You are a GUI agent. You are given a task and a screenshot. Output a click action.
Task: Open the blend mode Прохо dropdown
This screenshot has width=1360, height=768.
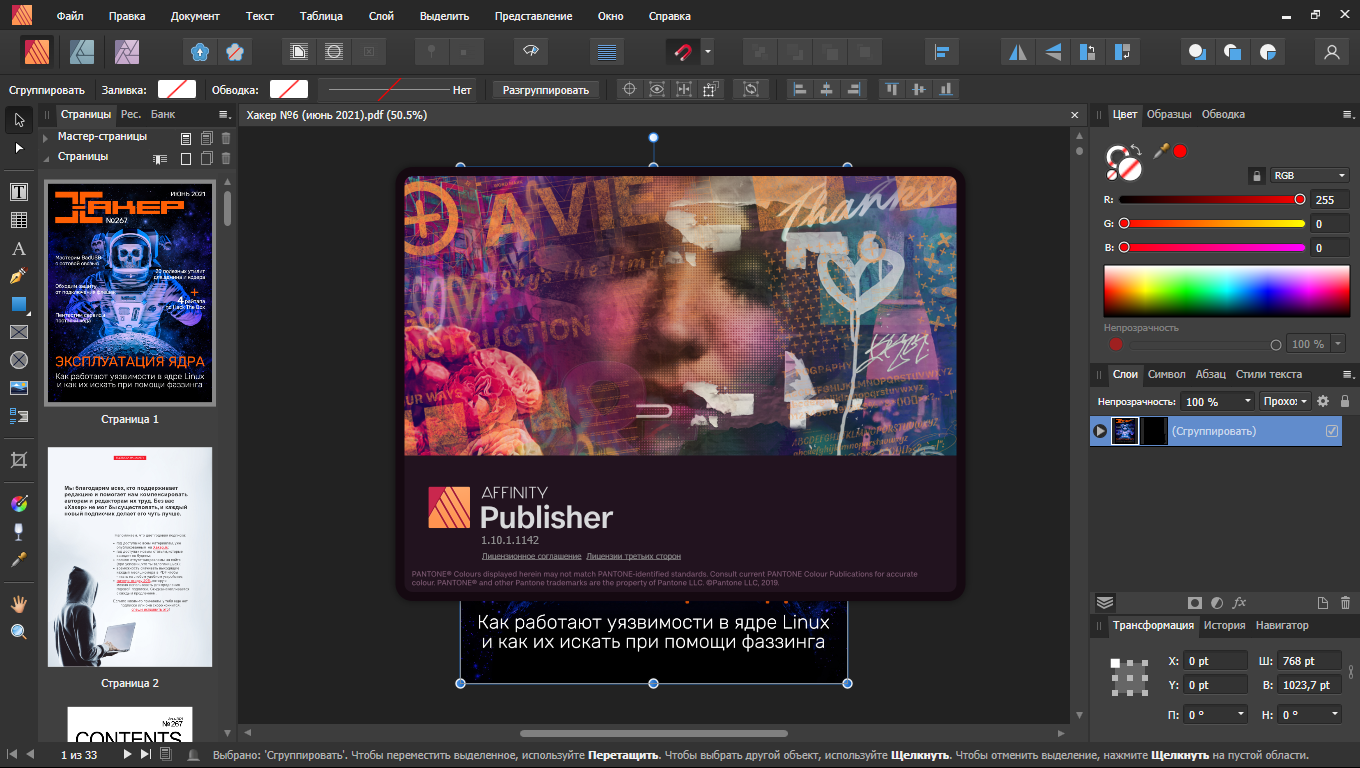[1285, 401]
